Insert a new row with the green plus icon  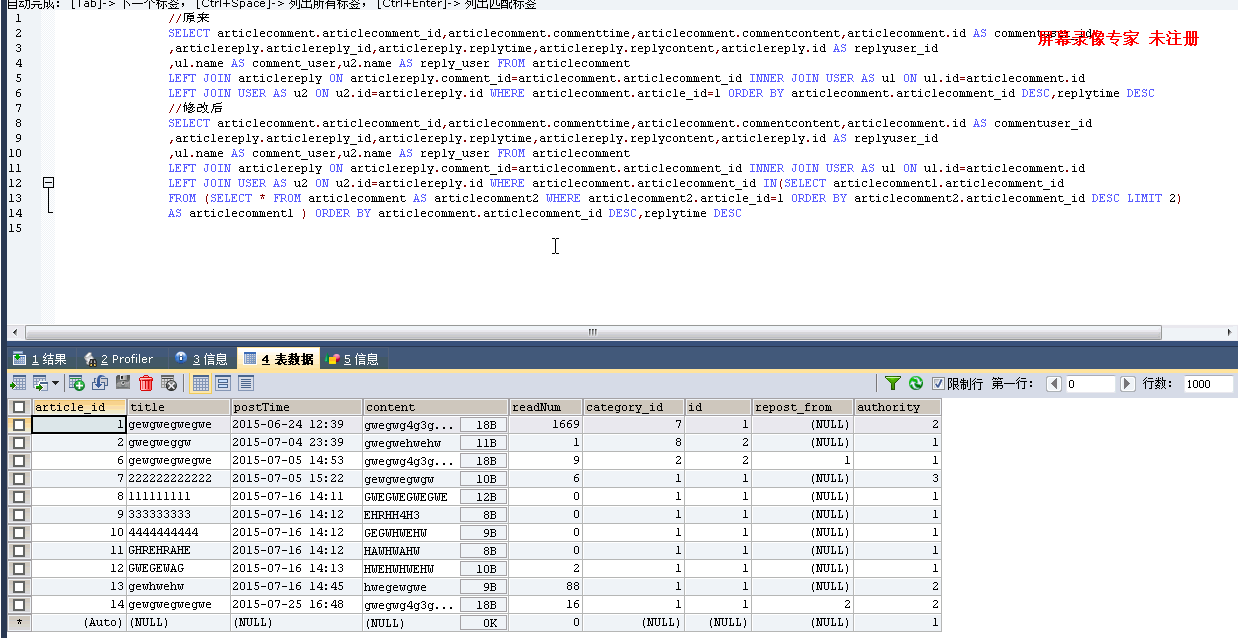point(76,383)
